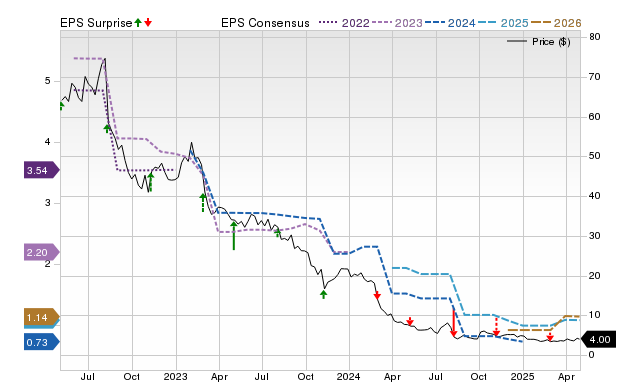Click the black 4.00 price tag
Screen dimensions: 640x382
598,340
